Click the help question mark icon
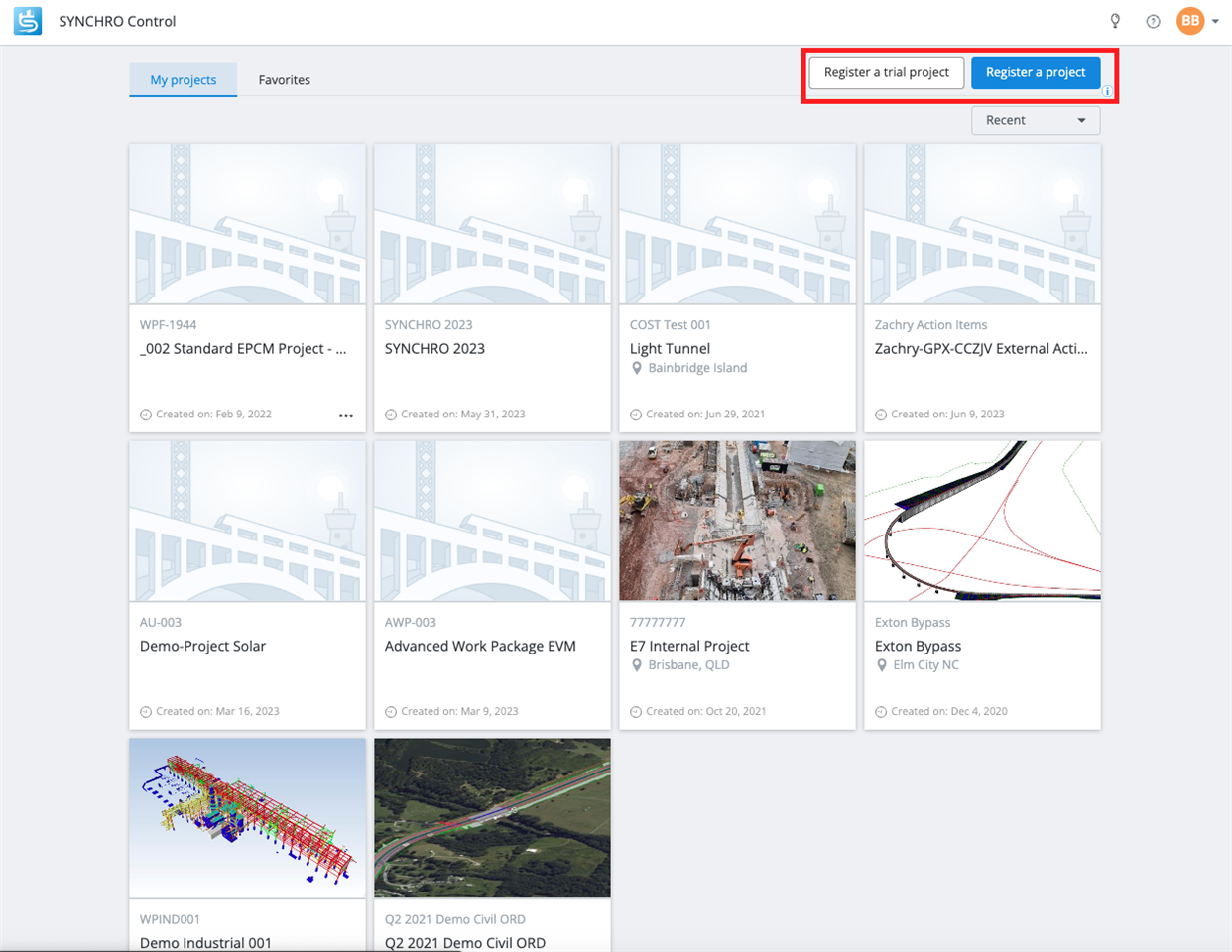 1153,20
